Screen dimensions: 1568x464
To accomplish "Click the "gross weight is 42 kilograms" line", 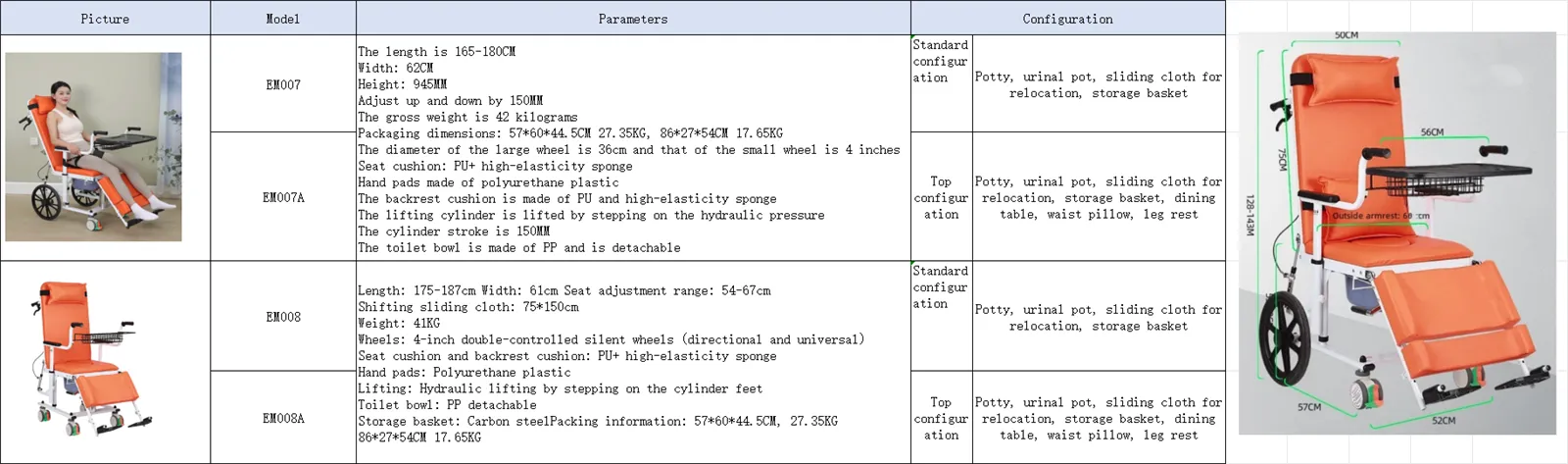I will [467, 117].
